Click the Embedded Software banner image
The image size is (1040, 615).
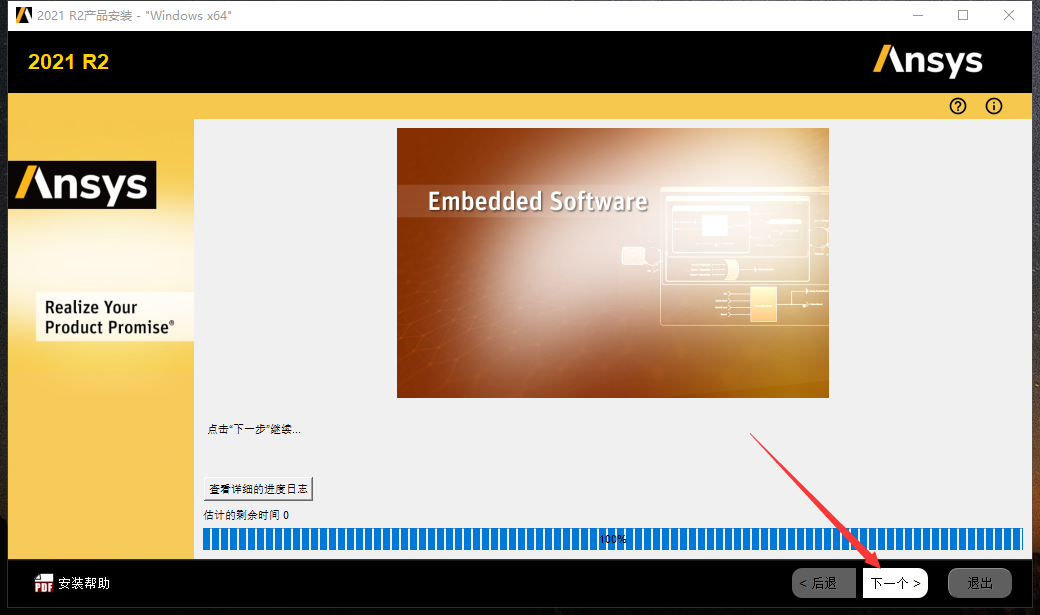click(612, 262)
